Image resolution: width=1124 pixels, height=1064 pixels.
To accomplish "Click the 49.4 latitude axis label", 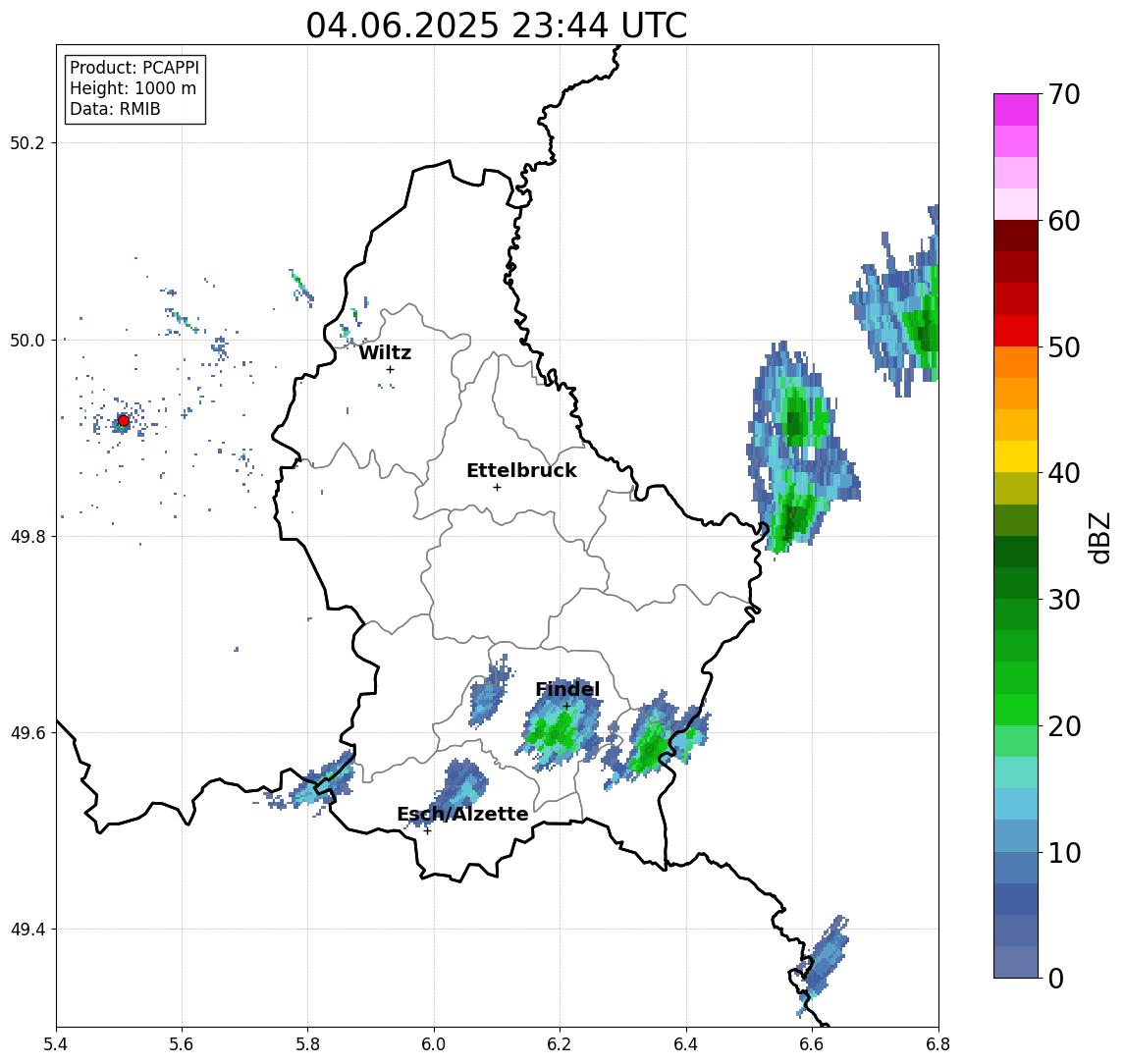I will click(x=27, y=930).
